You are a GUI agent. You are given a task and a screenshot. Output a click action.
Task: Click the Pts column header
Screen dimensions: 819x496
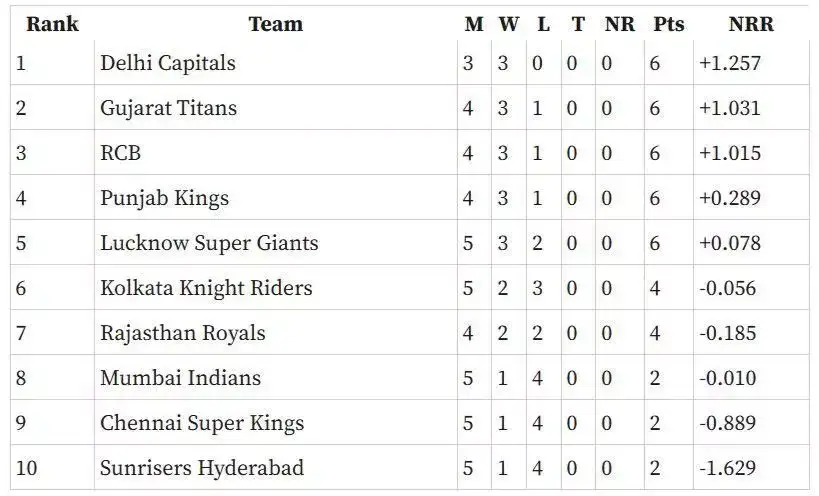pyautogui.click(x=668, y=24)
